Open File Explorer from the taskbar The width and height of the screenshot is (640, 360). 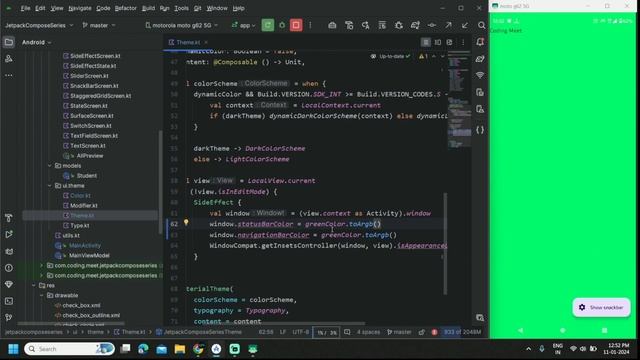[180, 349]
